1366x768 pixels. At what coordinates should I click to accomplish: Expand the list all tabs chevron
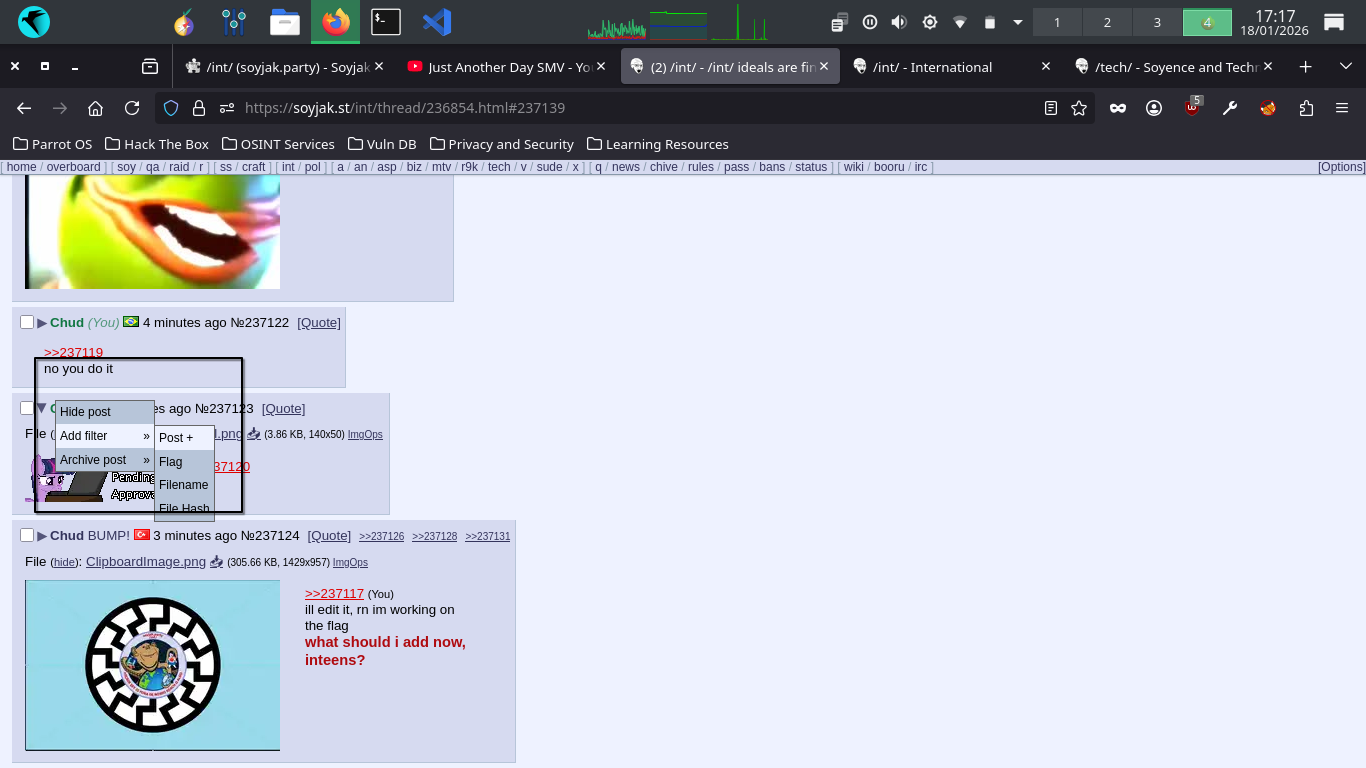pyautogui.click(x=1346, y=67)
